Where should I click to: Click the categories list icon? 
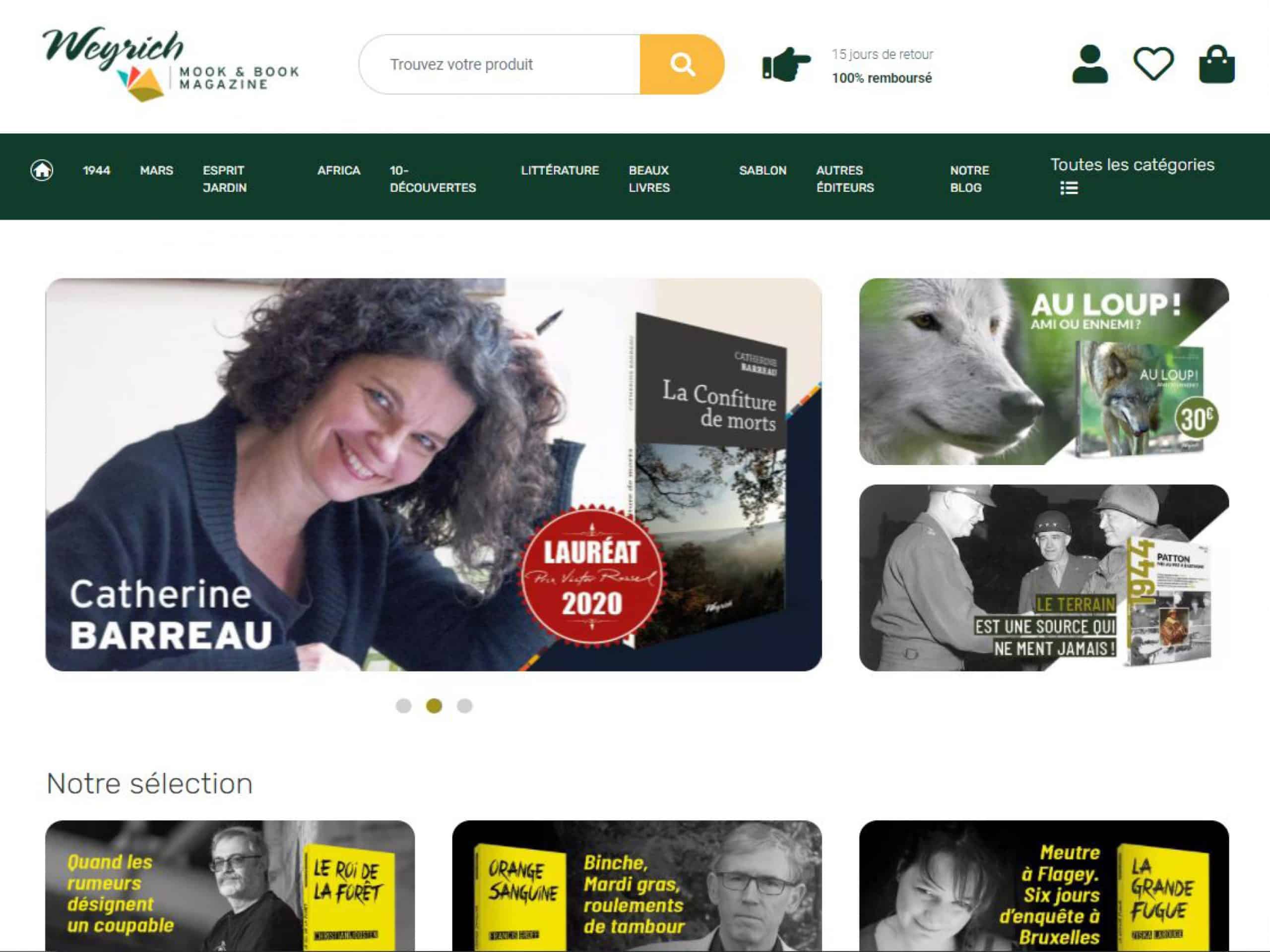tap(1069, 188)
